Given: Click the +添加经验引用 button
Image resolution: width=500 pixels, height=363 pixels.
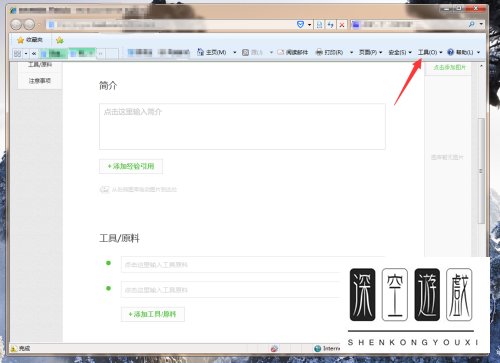Looking at the screenshot, I should point(131,166).
